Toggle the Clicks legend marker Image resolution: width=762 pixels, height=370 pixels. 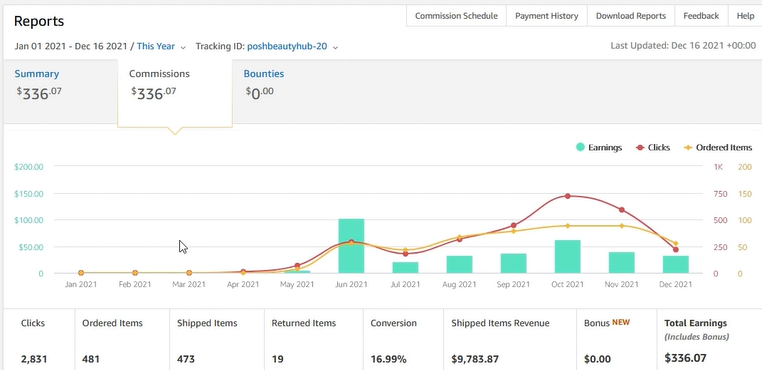click(641, 148)
